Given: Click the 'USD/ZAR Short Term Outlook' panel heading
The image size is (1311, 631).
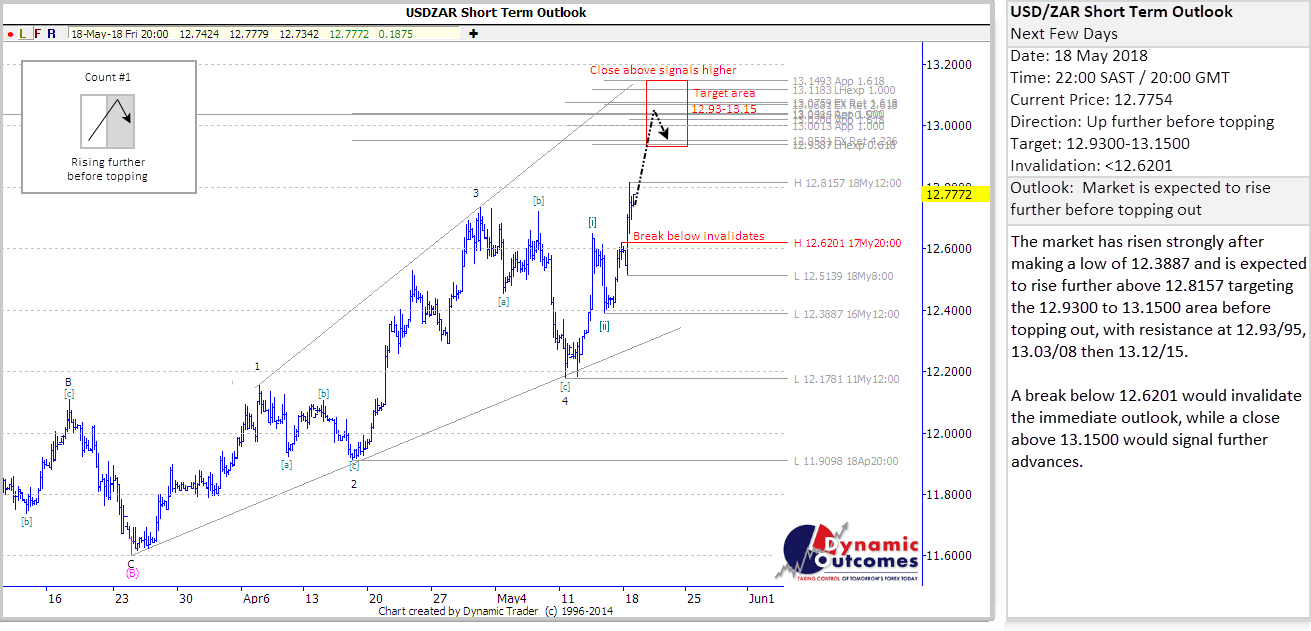Looking at the screenshot, I should coord(1122,12).
